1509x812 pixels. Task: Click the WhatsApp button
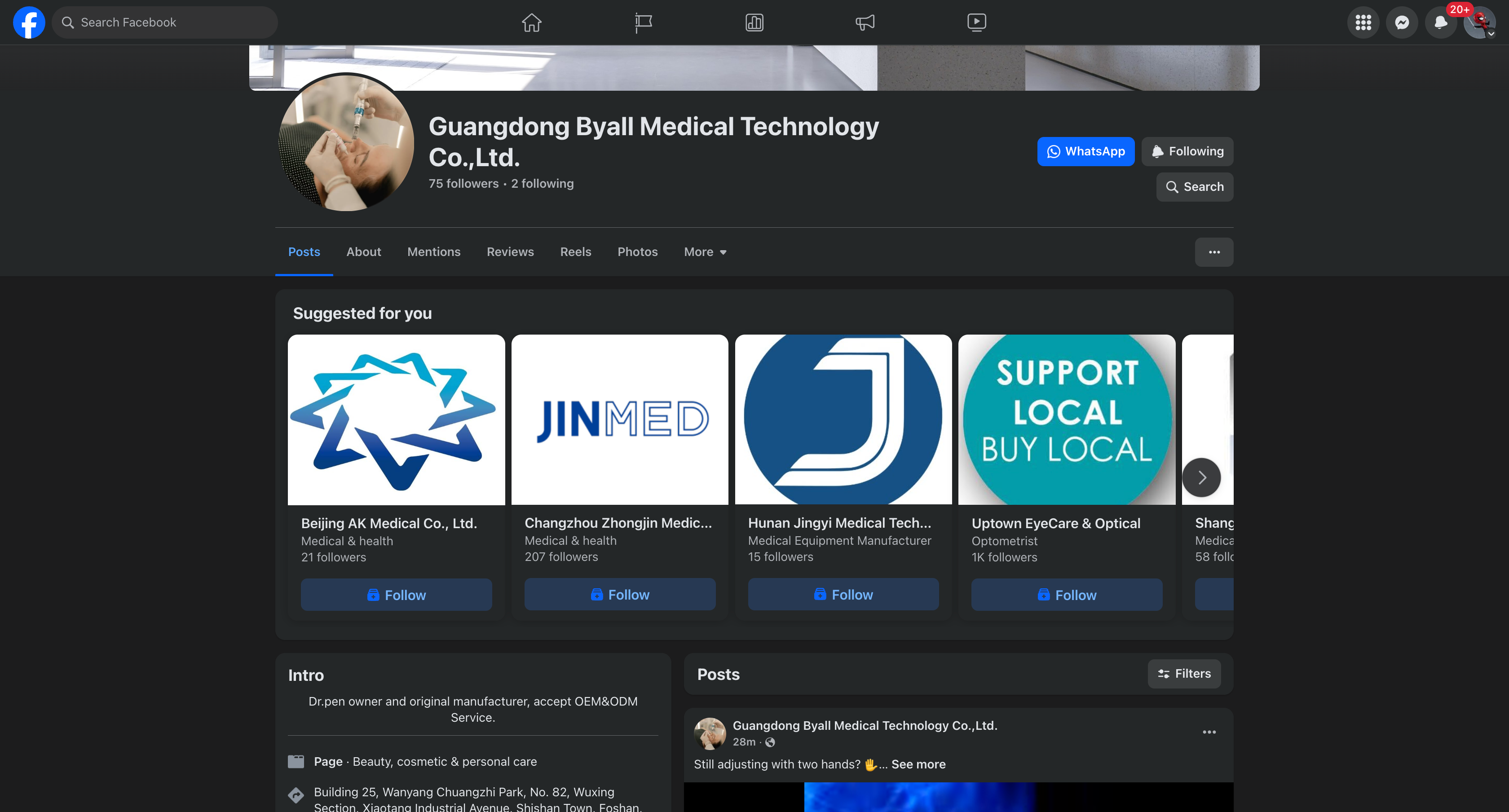[x=1085, y=151]
